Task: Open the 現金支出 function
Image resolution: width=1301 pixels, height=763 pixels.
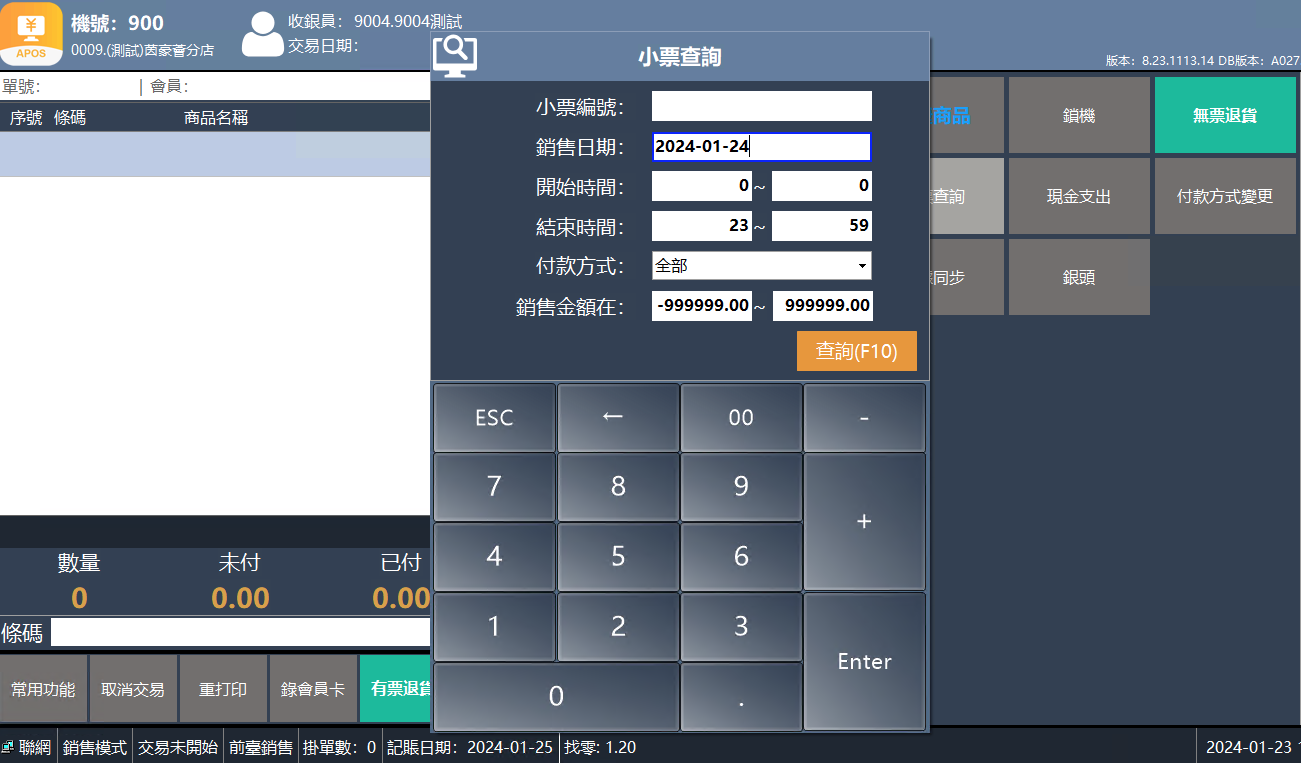Action: point(1079,196)
